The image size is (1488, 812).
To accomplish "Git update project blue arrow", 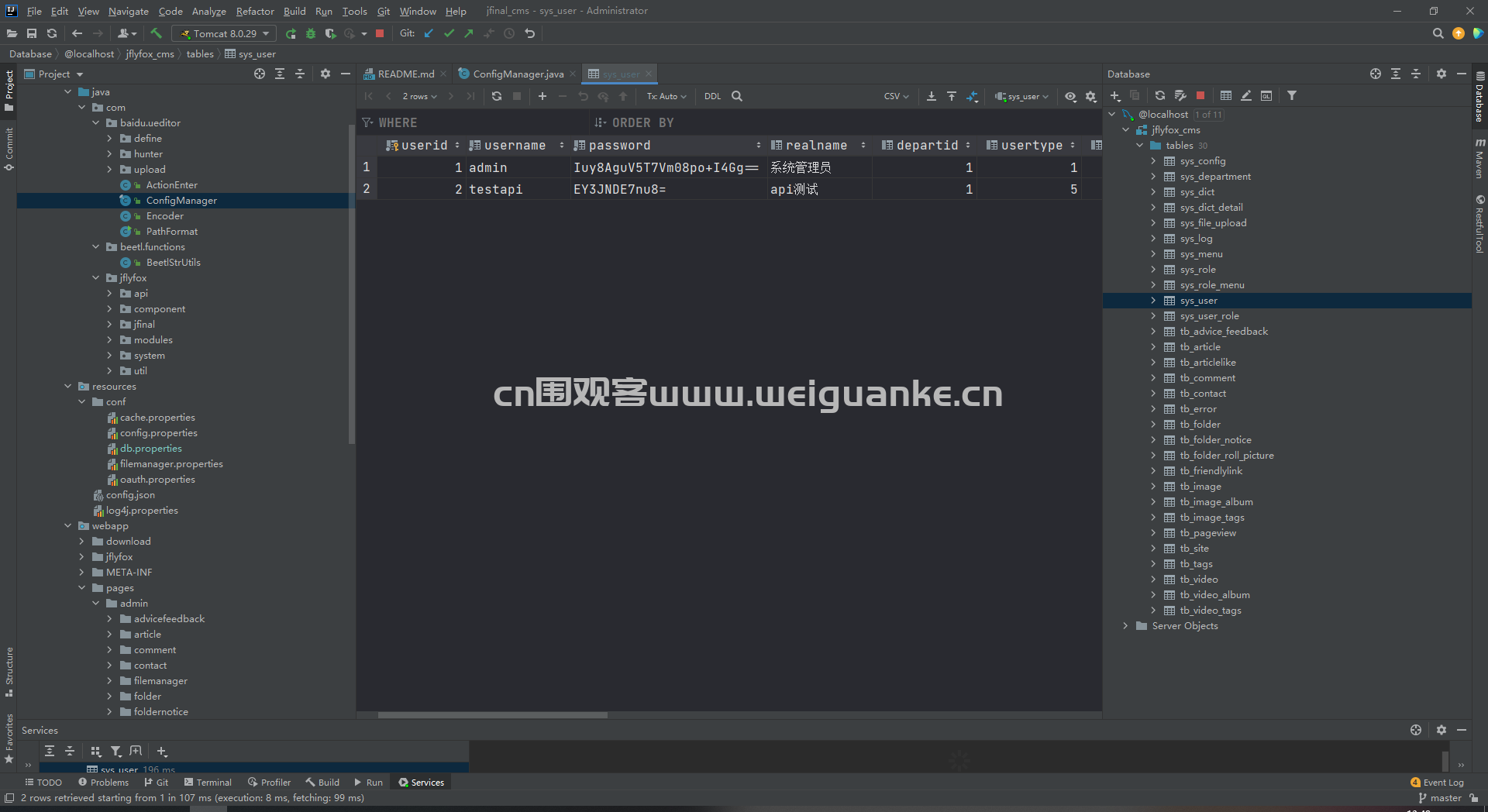I will (x=429, y=33).
